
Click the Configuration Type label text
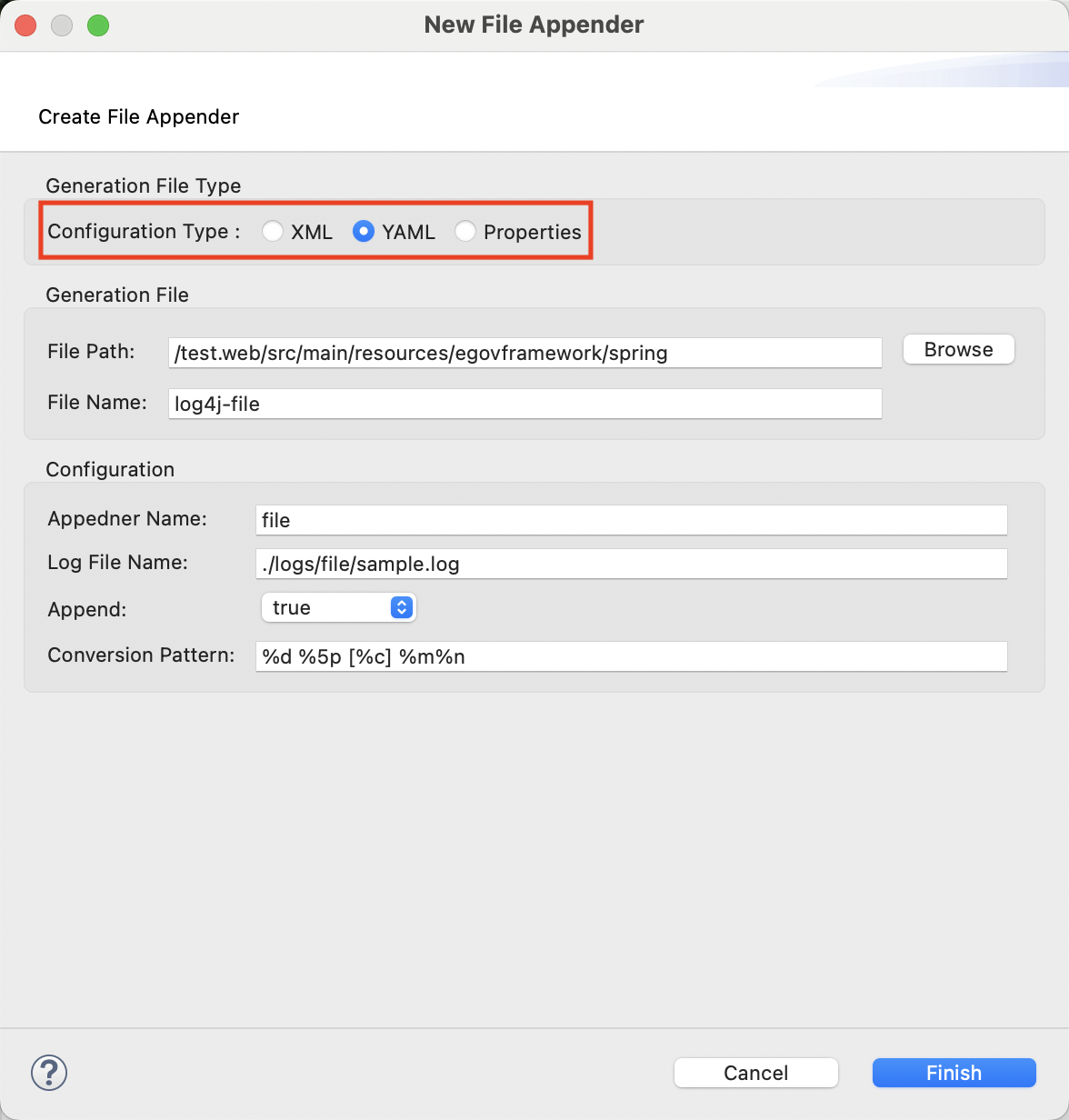point(143,231)
